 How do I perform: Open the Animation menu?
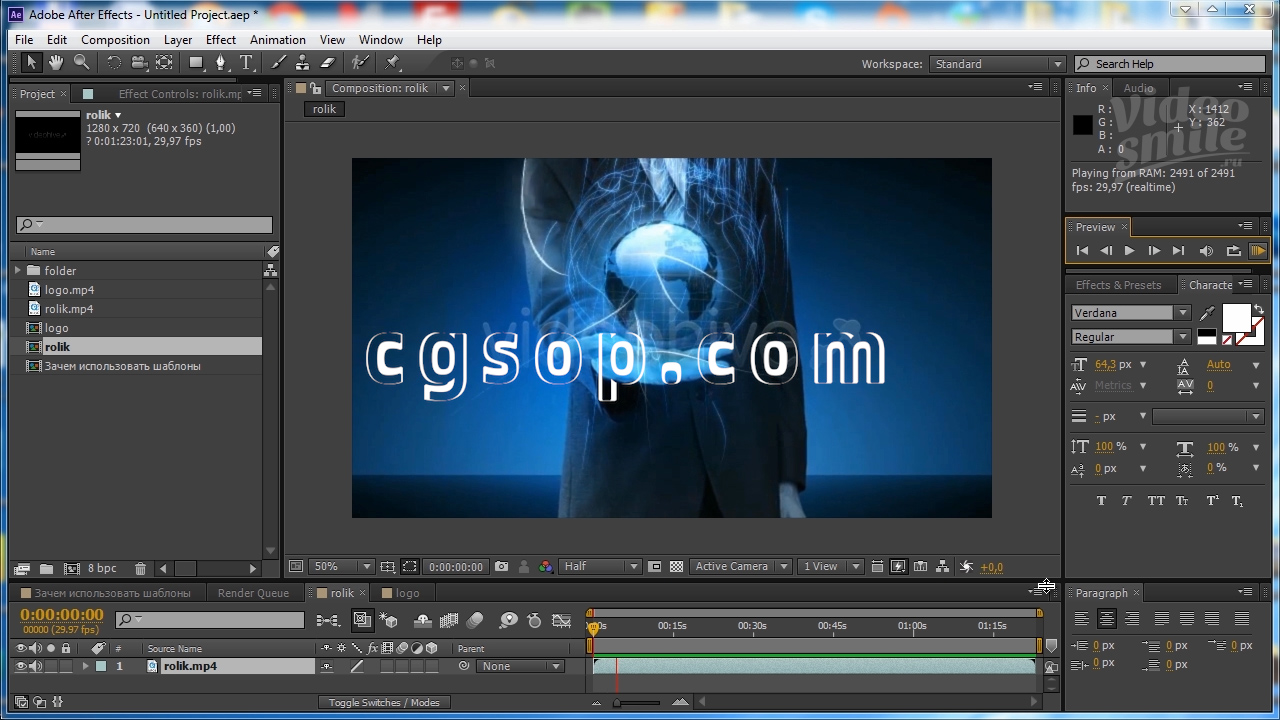(x=278, y=40)
